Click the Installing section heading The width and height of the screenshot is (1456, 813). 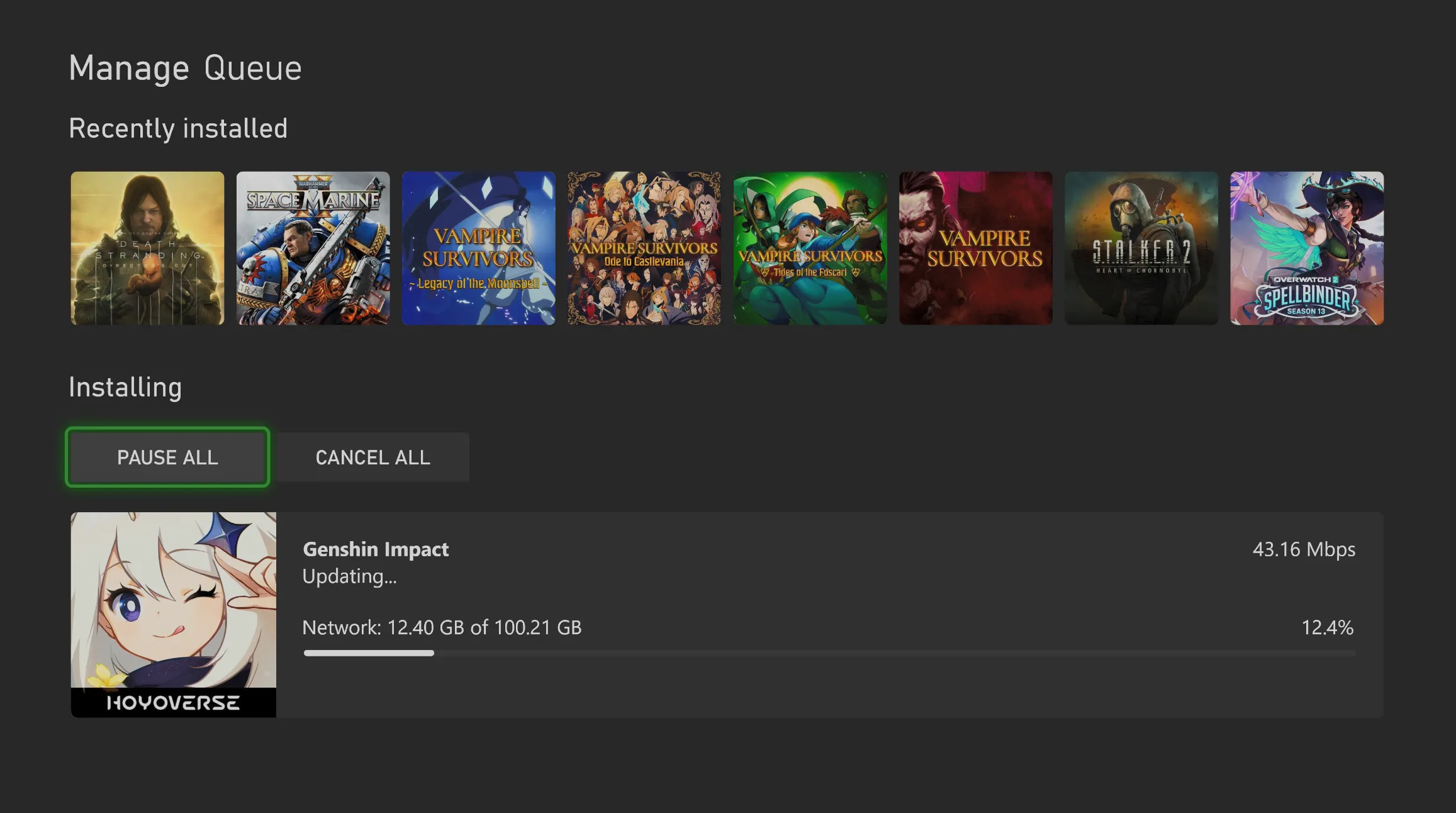(x=125, y=388)
